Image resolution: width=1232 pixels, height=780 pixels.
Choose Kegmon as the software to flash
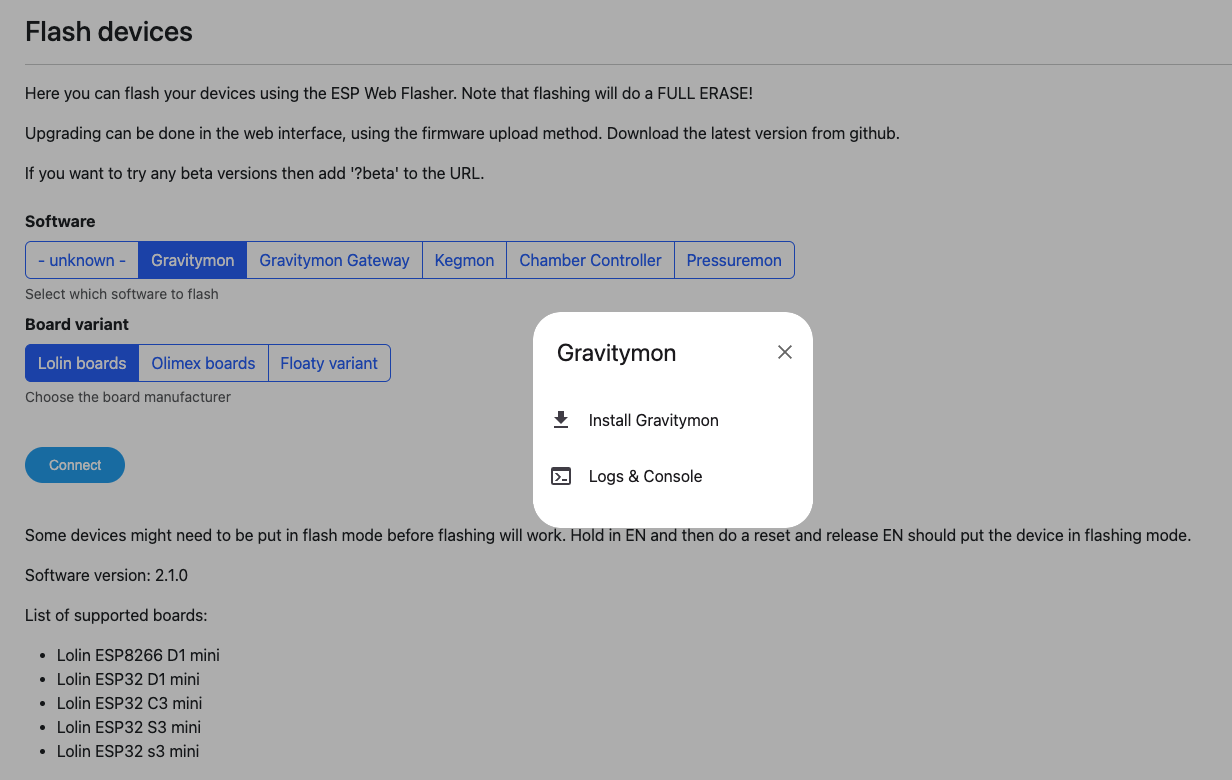pyautogui.click(x=464, y=260)
